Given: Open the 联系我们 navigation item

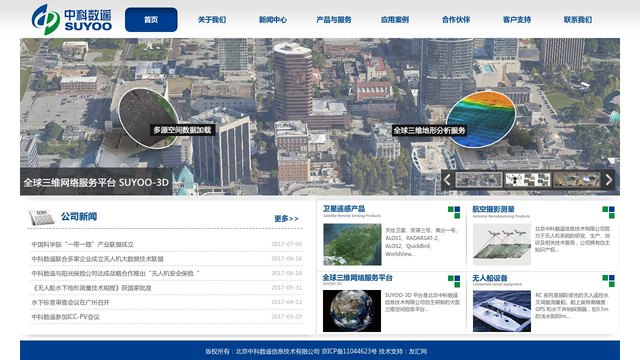Looking at the screenshot, I should click(x=578, y=20).
